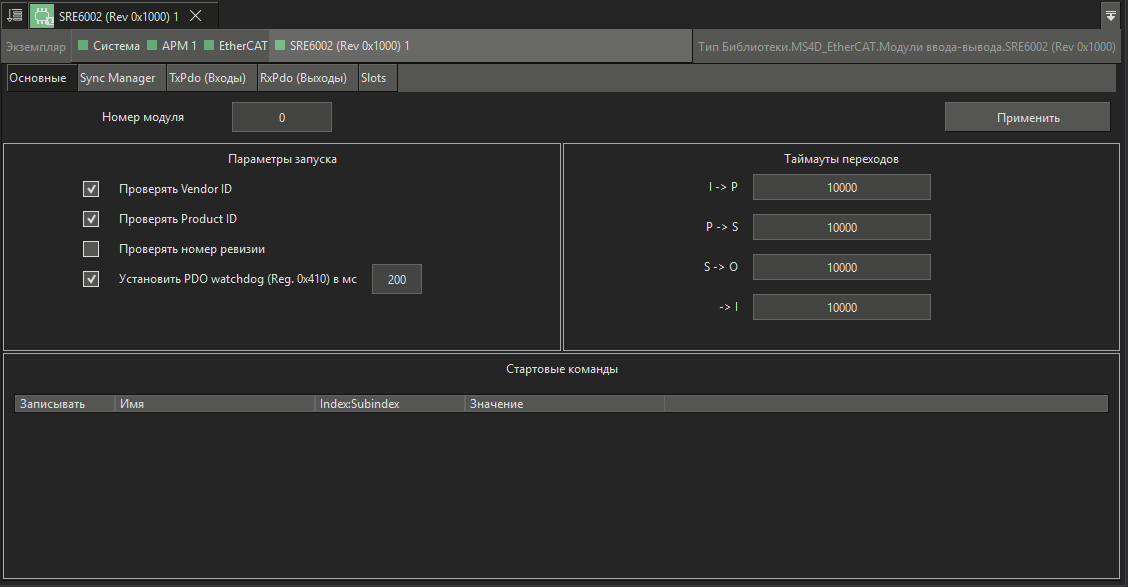Click the green square icon next to Система

pos(83,45)
